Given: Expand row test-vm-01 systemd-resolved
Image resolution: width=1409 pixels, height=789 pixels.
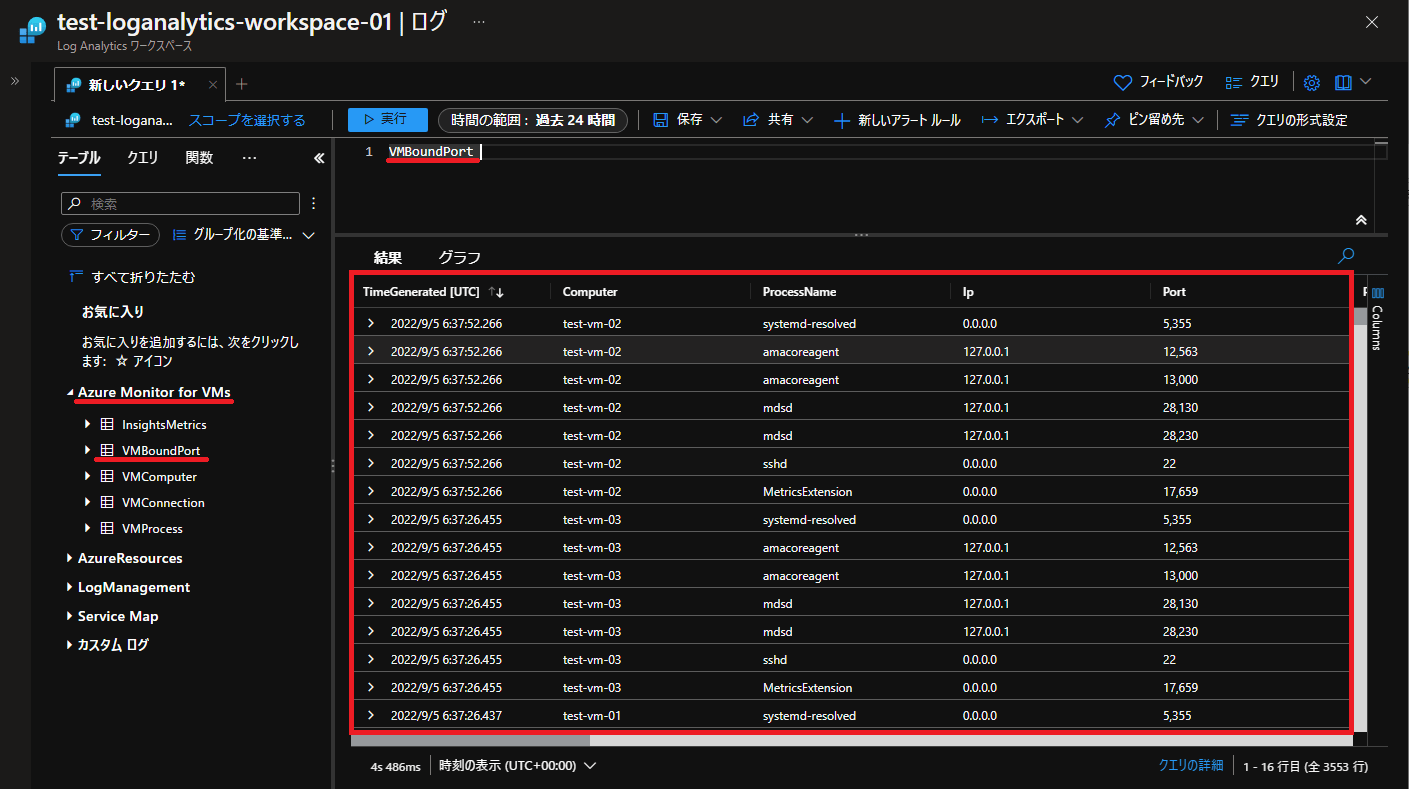Looking at the screenshot, I should pyautogui.click(x=371, y=716).
